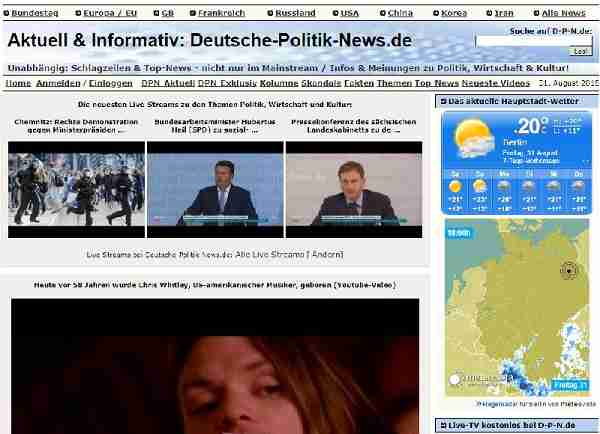Click the Live-TV kostenlos panel header icon
600x434 pixels.
click(x=443, y=425)
